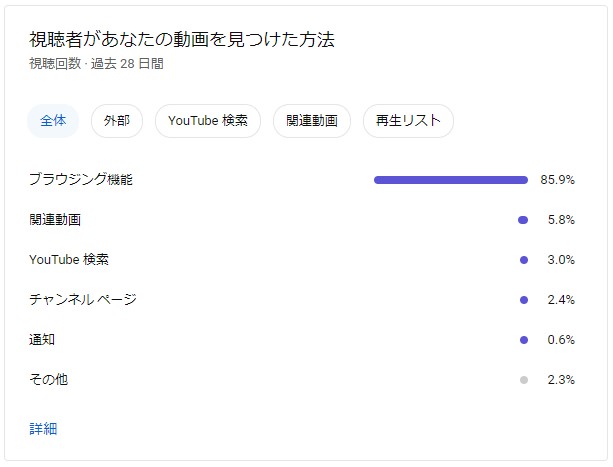Open the 詳細 link

click(43, 429)
